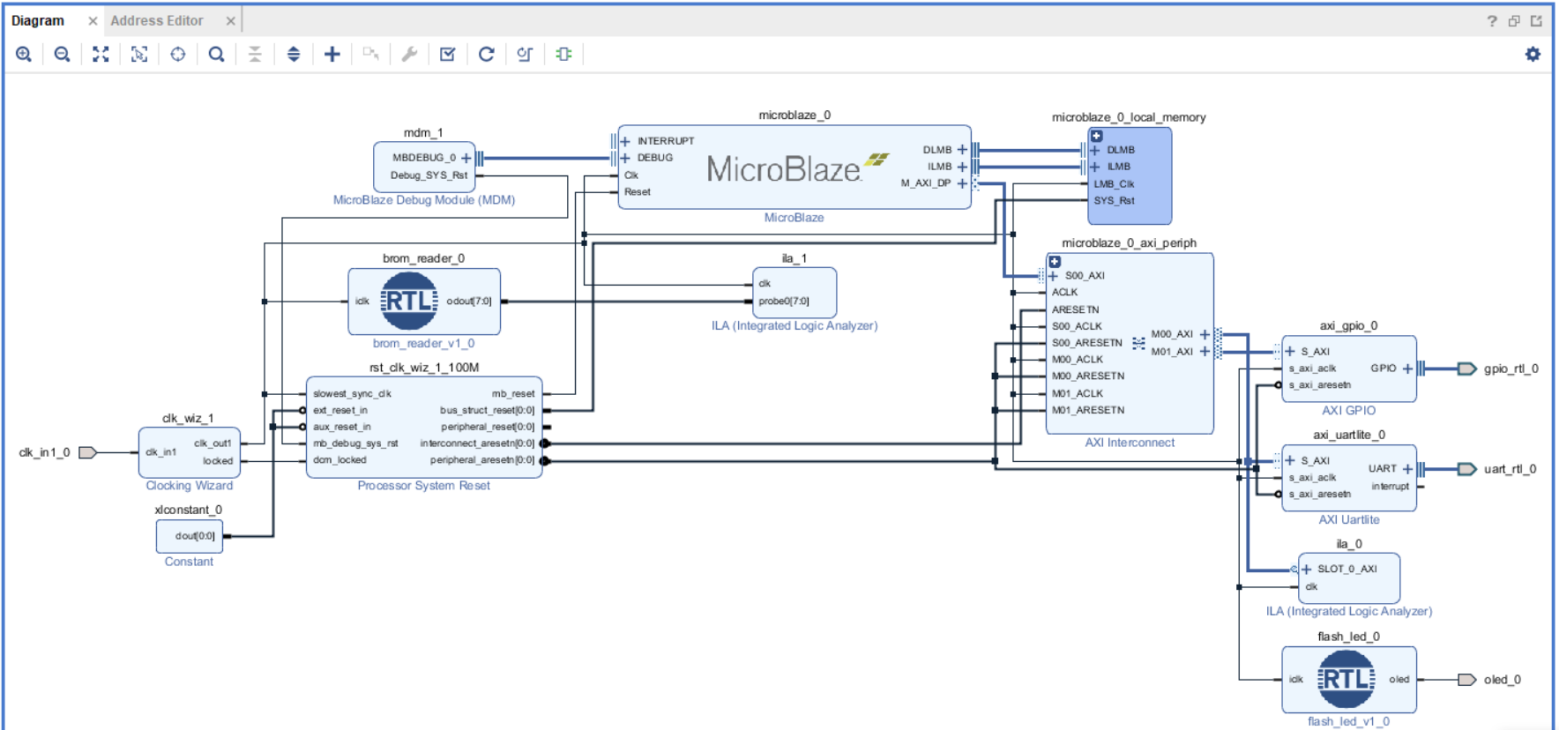Click the 'AXI GPIO' label
Viewport: 1559px width, 730px height.
[x=1349, y=411]
